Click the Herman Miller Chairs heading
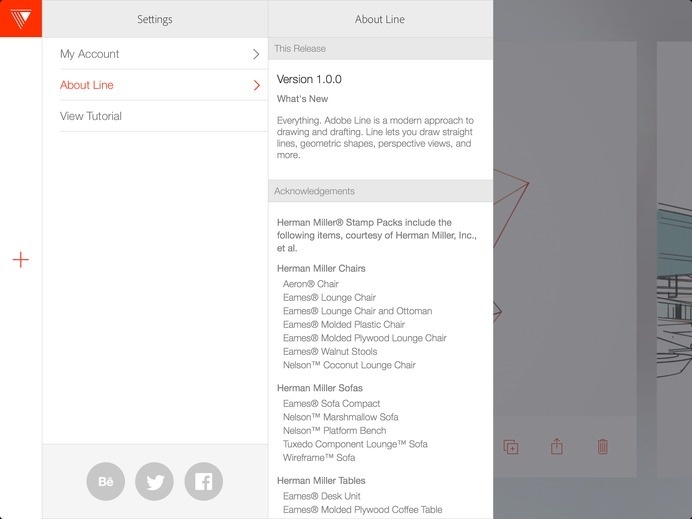This screenshot has width=692, height=519. 321,268
